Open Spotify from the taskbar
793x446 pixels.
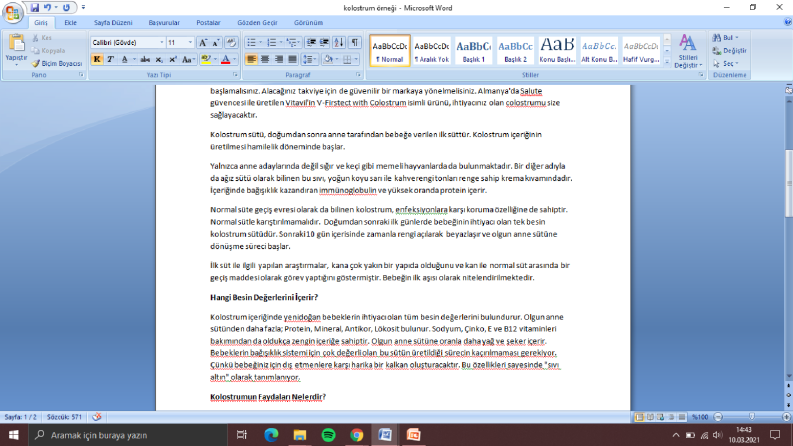328,435
